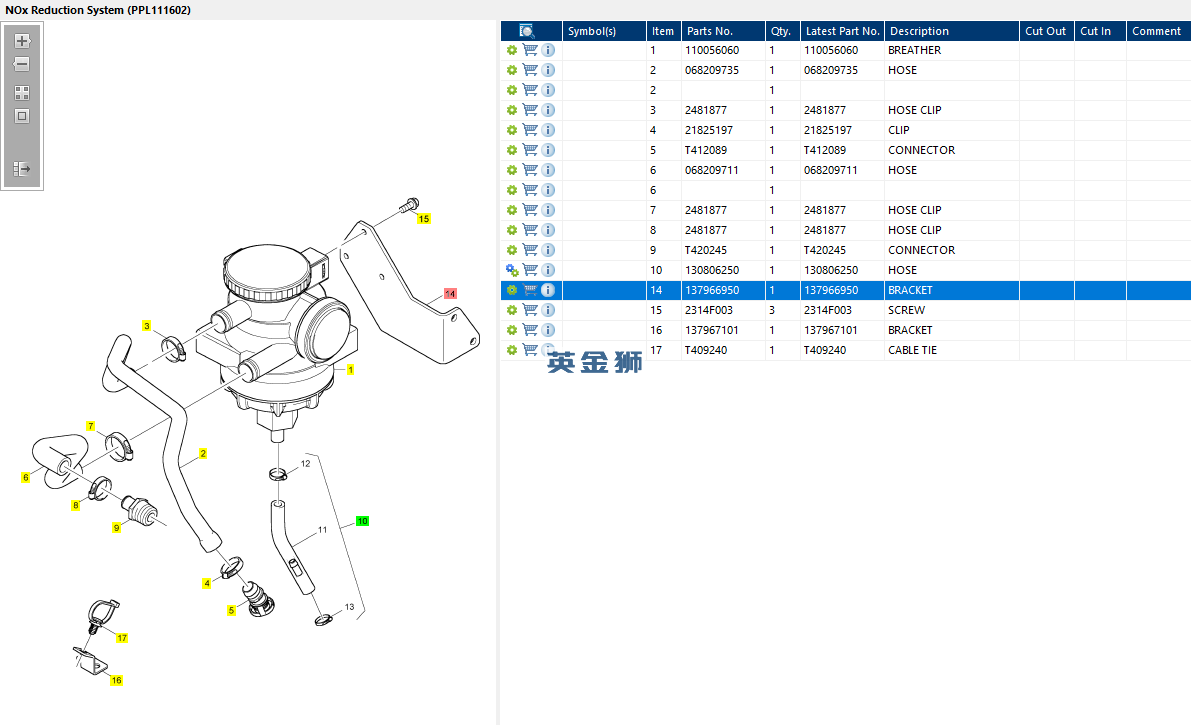
Task: Click the list export arrow icon
Action: point(22,169)
